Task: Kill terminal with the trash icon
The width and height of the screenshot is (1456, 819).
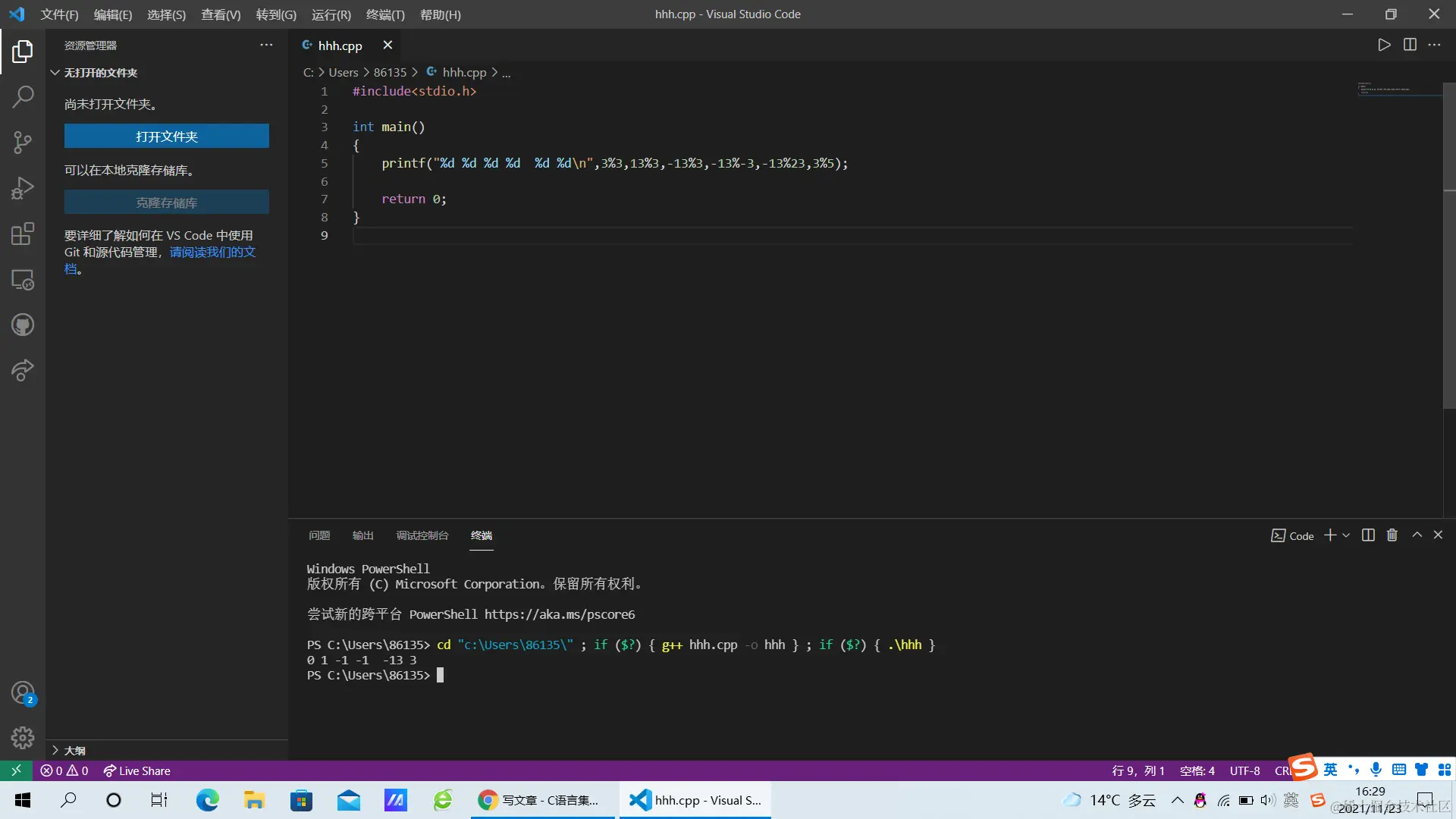Action: 1392,535
